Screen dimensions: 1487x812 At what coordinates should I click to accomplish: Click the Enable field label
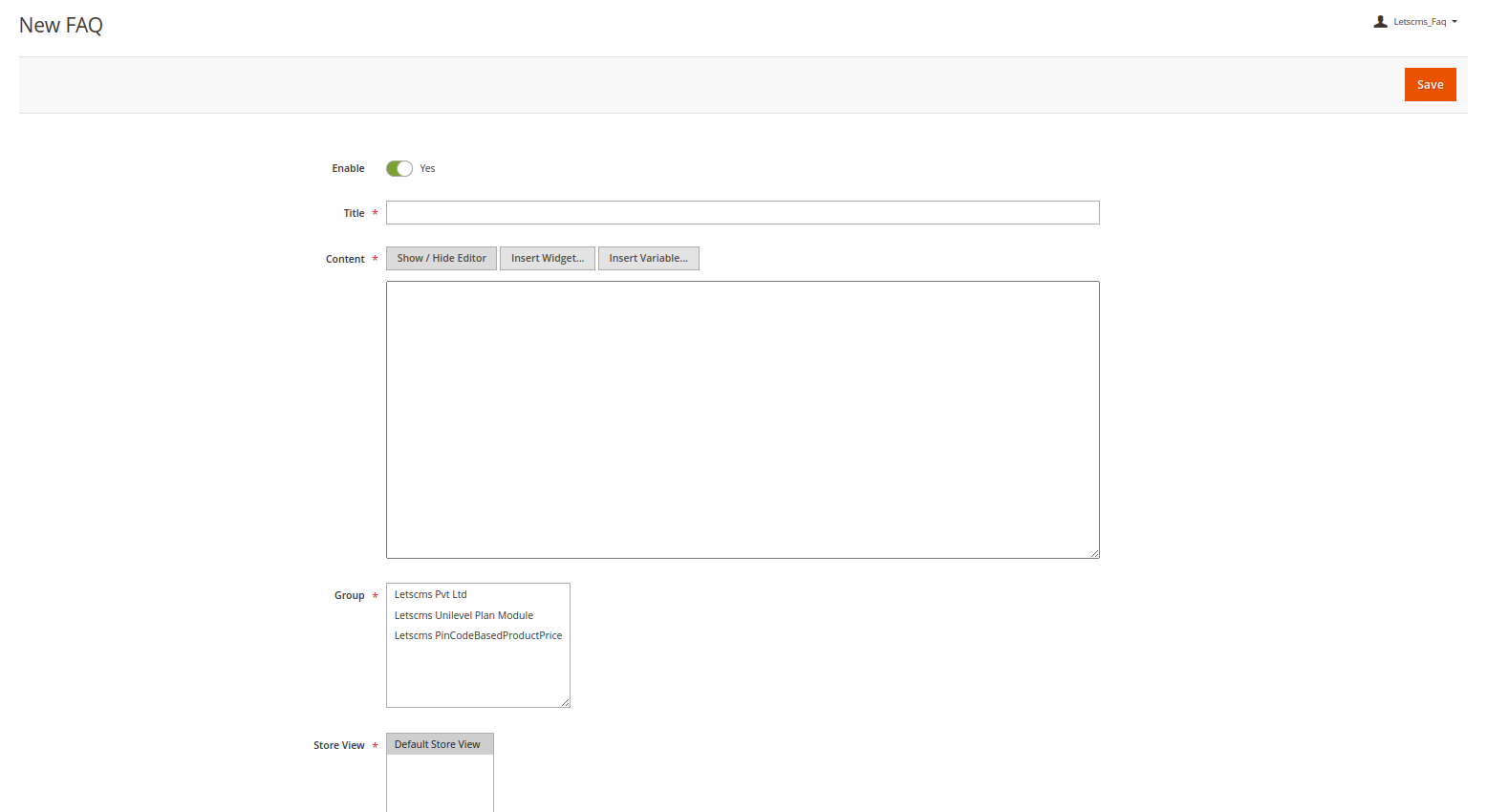point(348,168)
